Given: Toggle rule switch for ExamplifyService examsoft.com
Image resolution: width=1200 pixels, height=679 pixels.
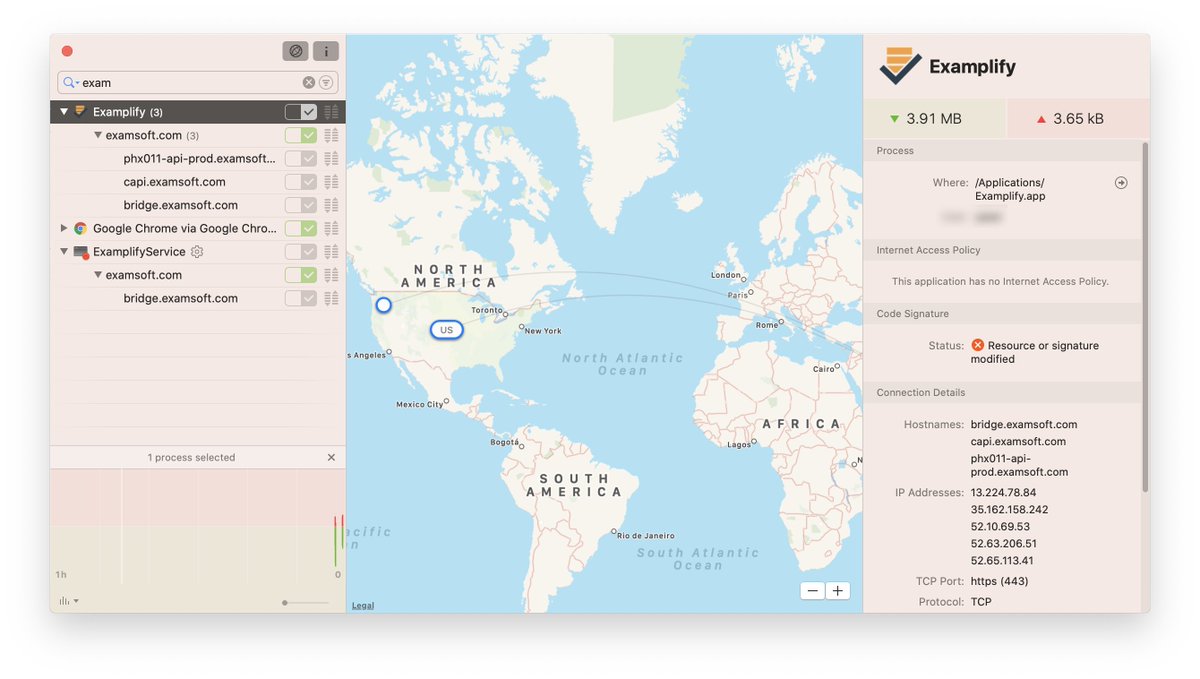Looking at the screenshot, I should [301, 275].
